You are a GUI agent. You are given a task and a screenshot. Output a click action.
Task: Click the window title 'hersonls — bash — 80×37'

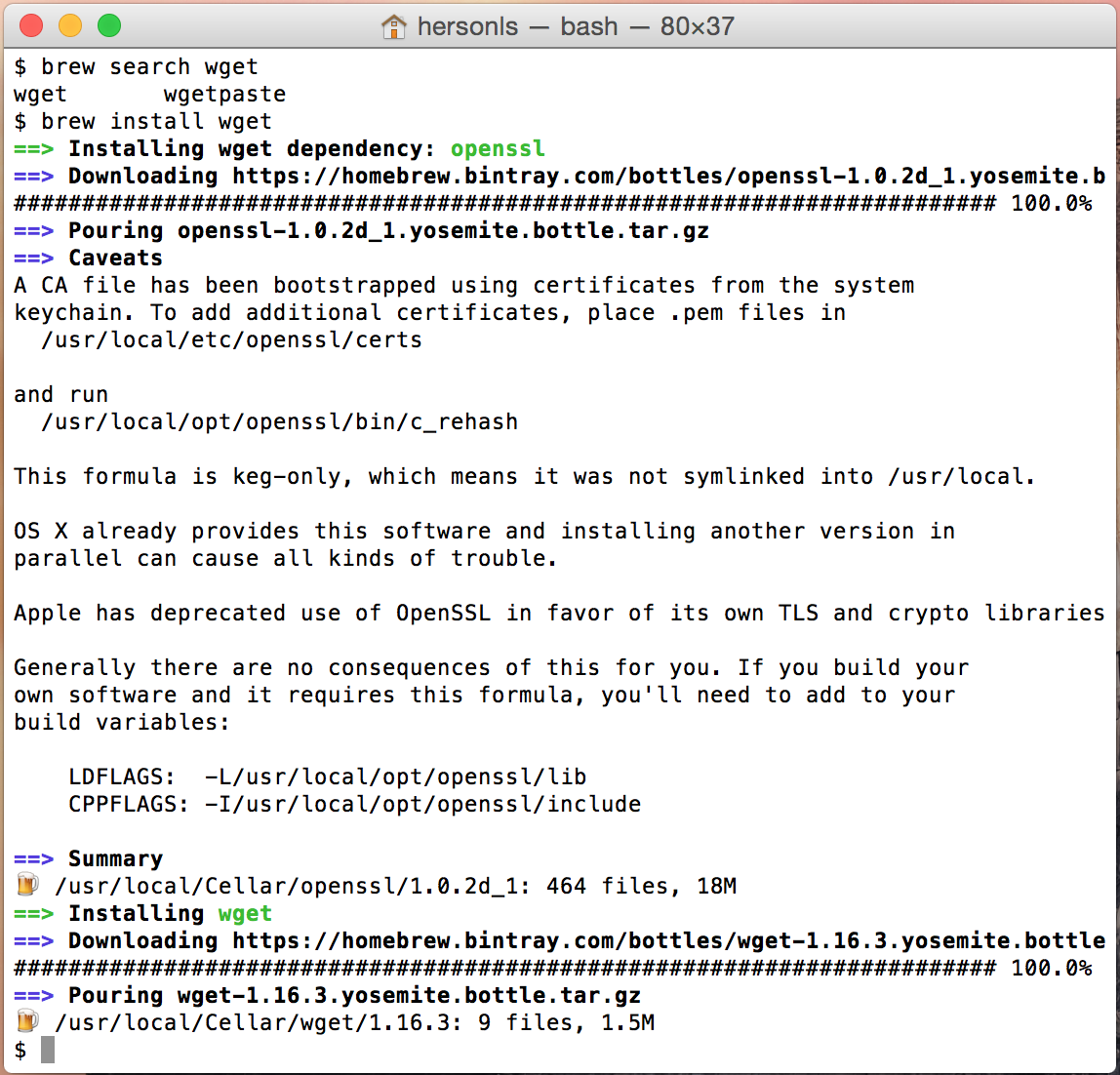click(576, 26)
